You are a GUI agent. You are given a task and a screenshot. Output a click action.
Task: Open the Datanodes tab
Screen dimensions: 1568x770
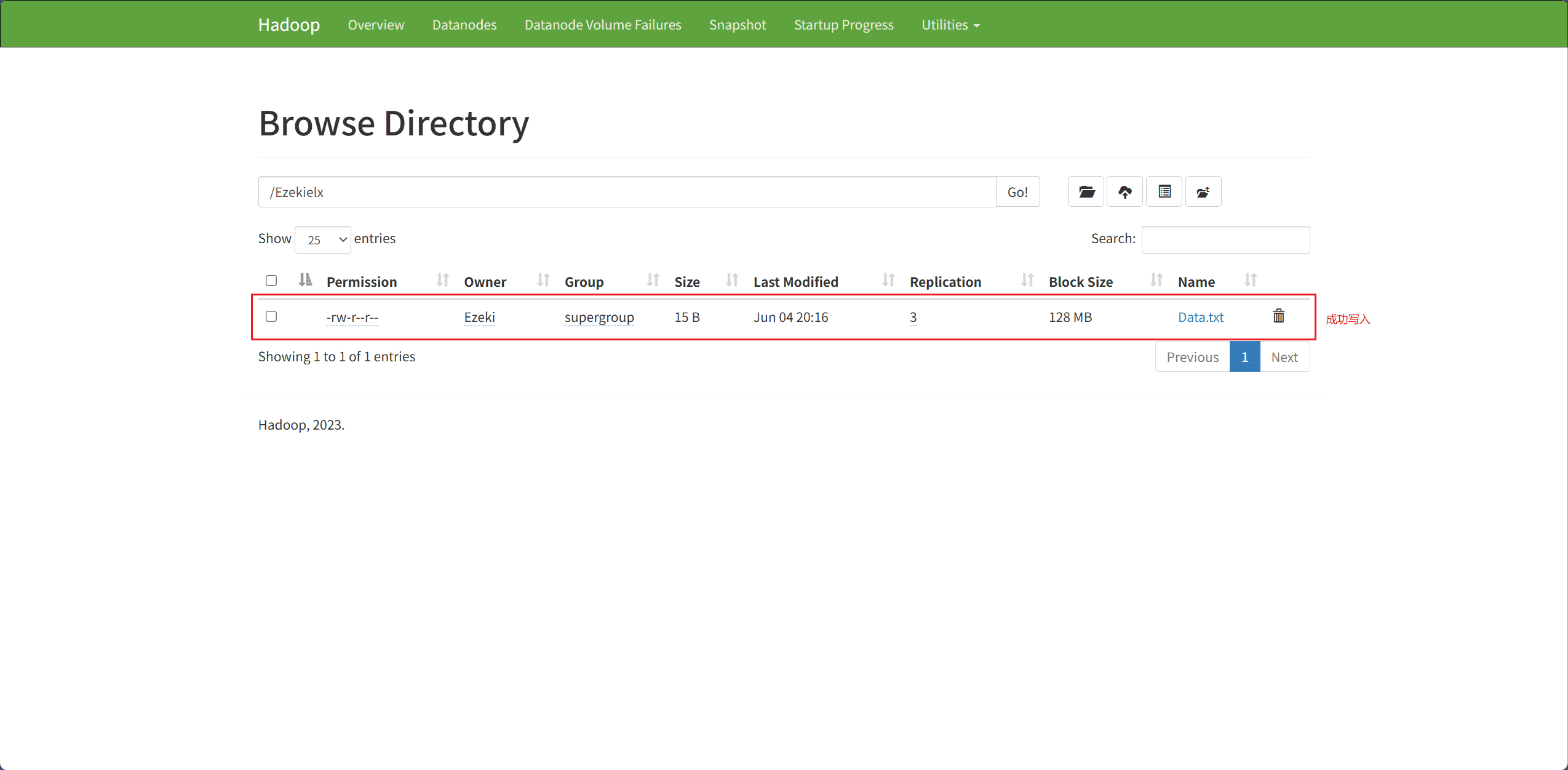(464, 25)
